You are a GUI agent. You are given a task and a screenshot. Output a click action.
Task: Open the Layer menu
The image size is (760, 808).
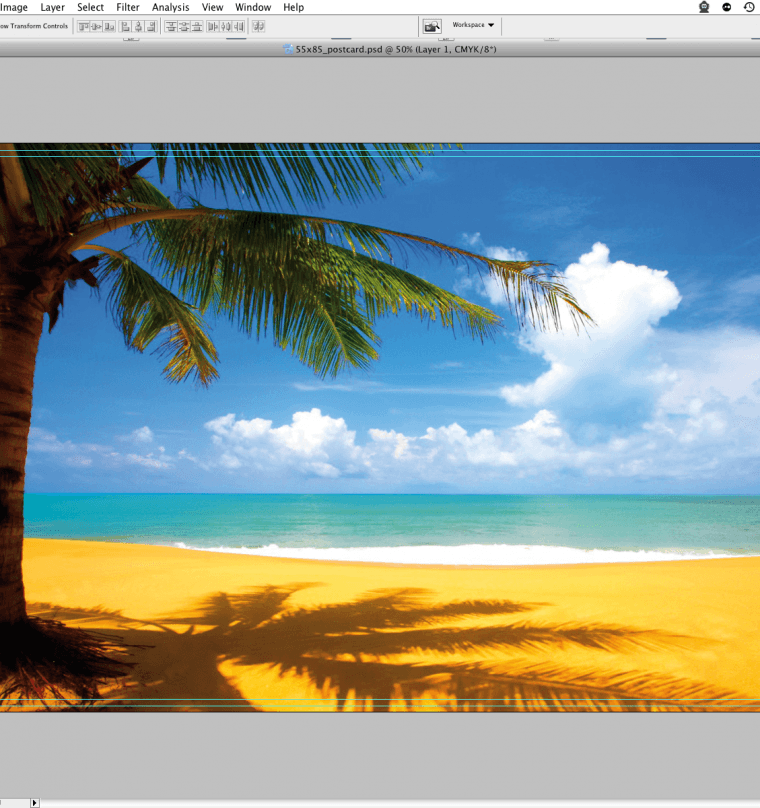click(x=52, y=7)
